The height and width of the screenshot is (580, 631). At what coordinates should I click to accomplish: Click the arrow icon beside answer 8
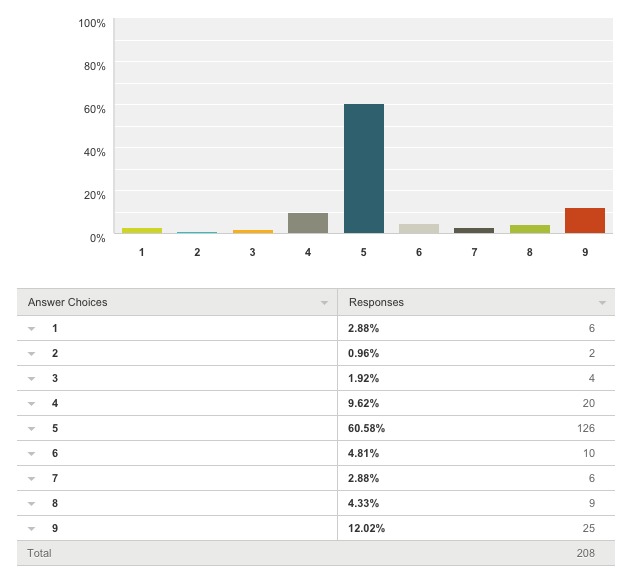pyautogui.click(x=31, y=504)
